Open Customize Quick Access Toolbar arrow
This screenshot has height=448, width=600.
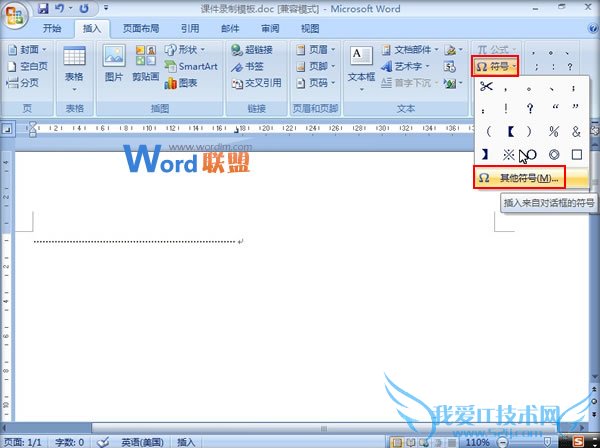pyautogui.click(x=106, y=8)
